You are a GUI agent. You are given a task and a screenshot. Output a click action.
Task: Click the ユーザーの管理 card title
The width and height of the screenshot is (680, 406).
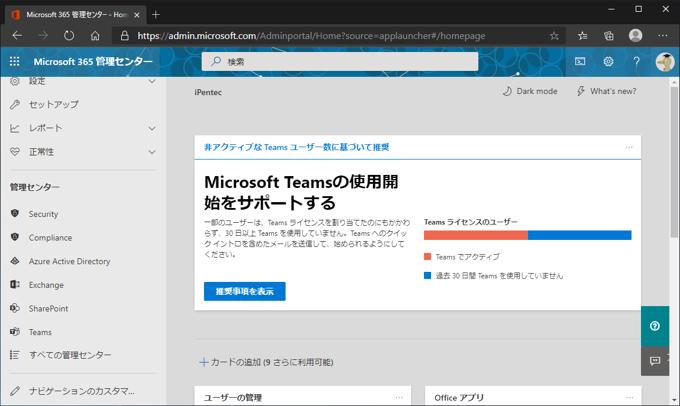click(233, 397)
